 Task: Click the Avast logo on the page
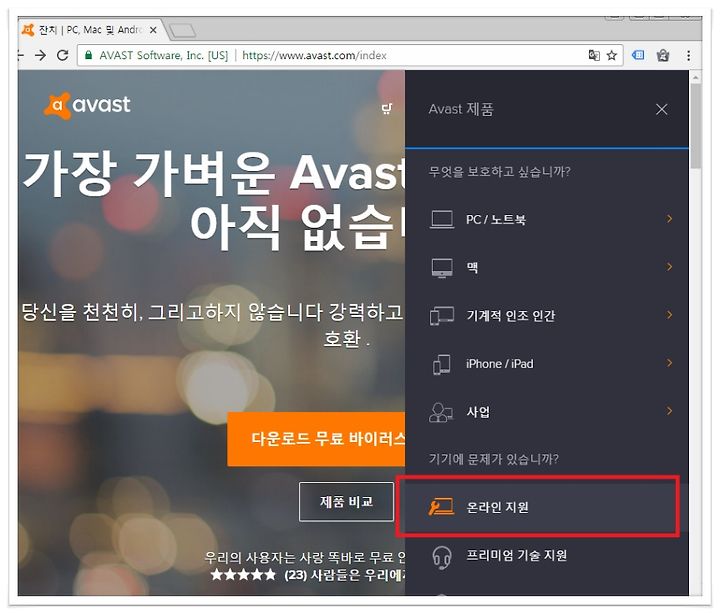tap(87, 105)
